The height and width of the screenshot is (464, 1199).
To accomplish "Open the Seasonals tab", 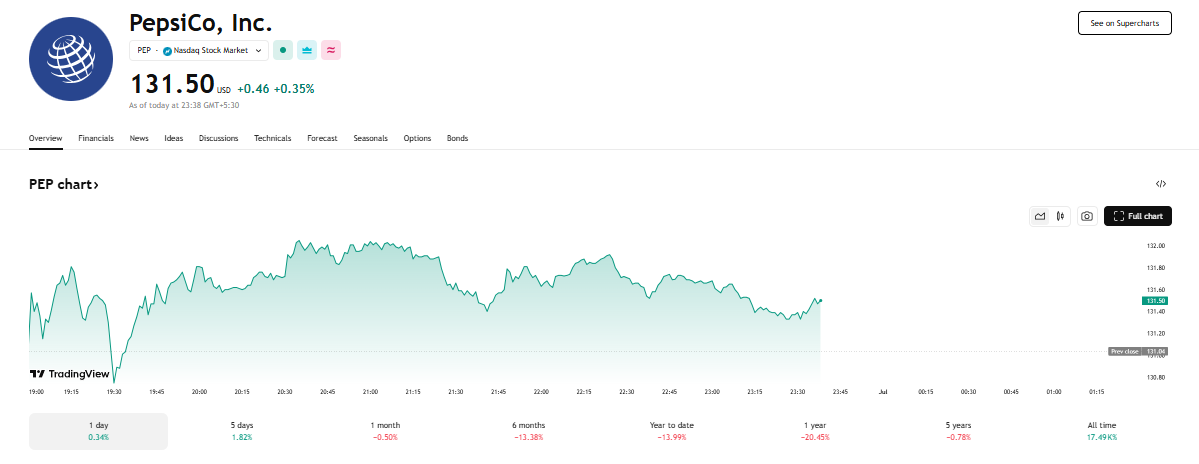I will (370, 138).
